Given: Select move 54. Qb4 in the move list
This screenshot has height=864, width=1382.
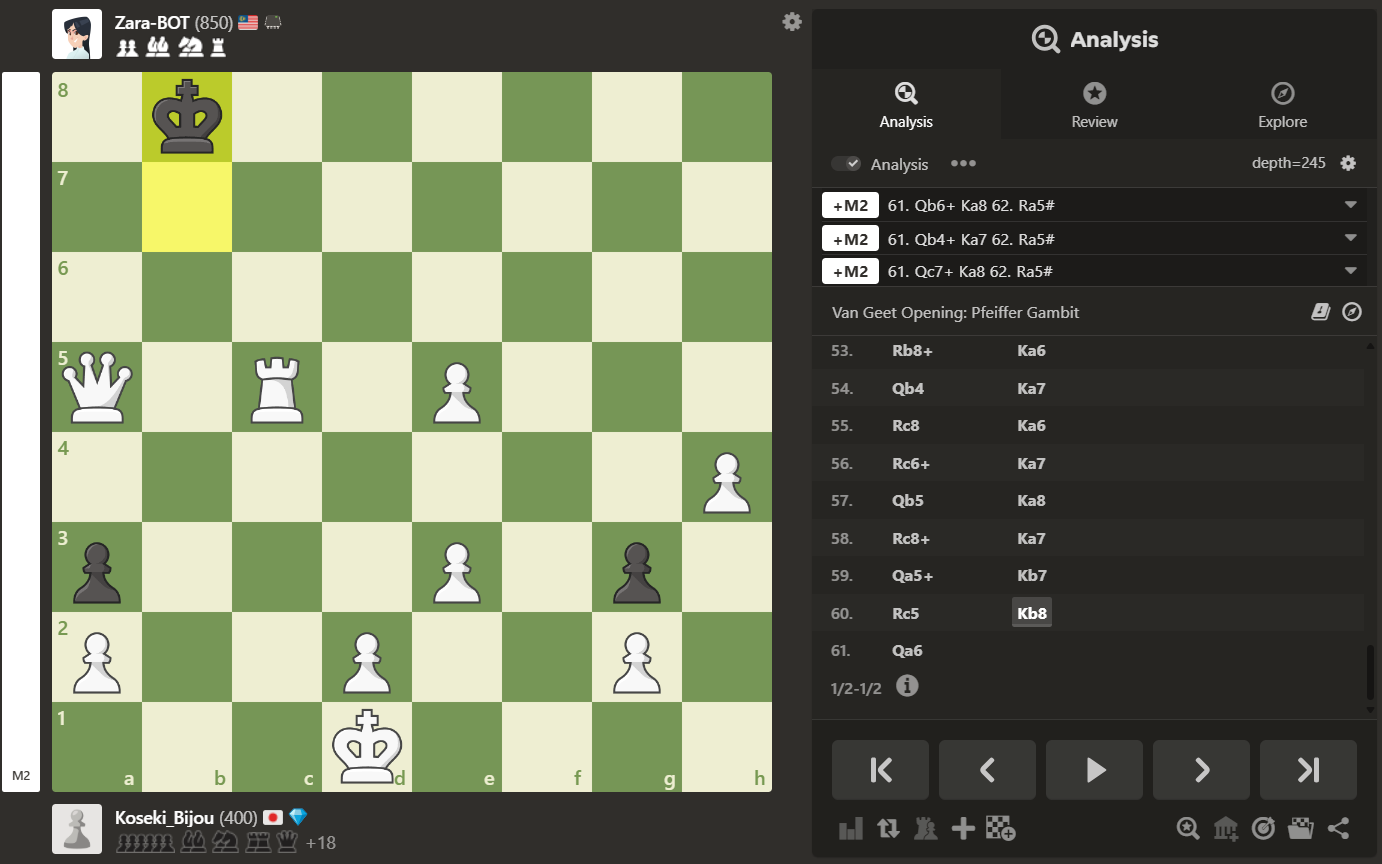Looking at the screenshot, I should [x=907, y=388].
